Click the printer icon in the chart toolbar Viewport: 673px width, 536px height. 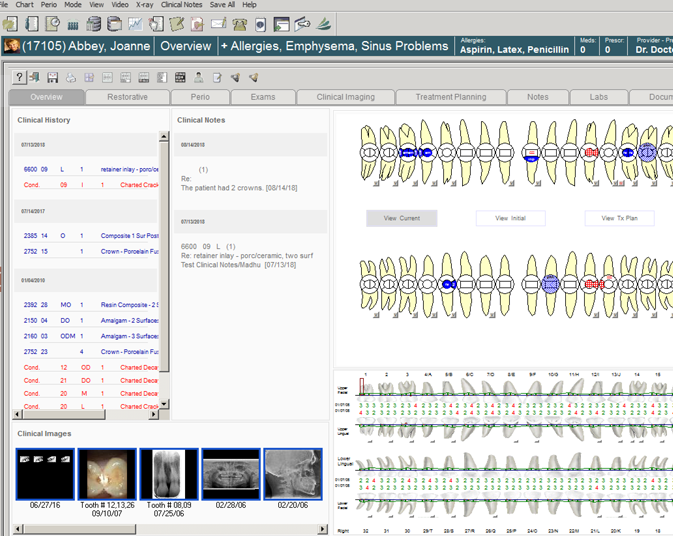[x=70, y=77]
